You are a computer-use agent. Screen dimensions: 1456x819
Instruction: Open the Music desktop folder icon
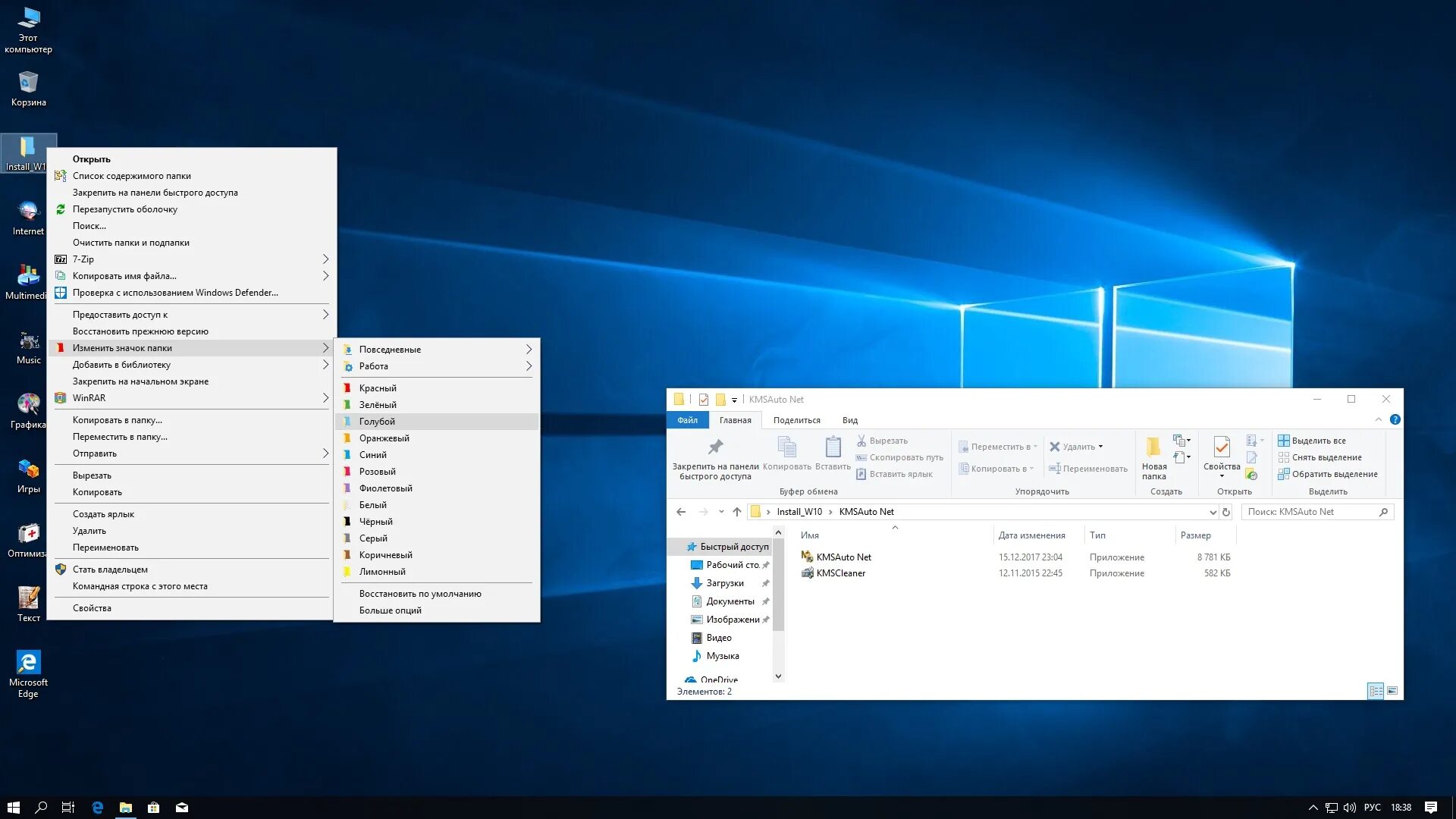pos(28,347)
